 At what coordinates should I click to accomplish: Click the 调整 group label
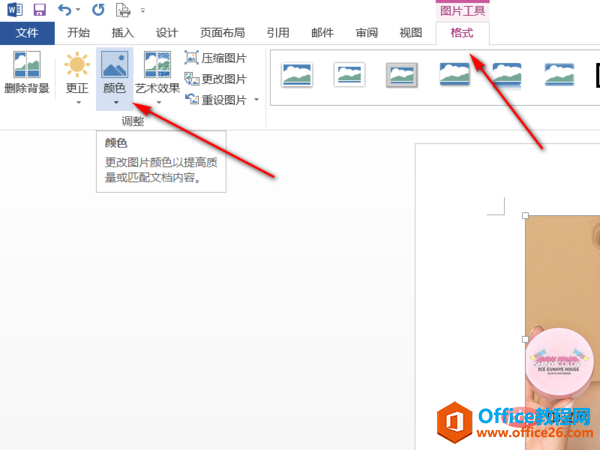point(133,121)
